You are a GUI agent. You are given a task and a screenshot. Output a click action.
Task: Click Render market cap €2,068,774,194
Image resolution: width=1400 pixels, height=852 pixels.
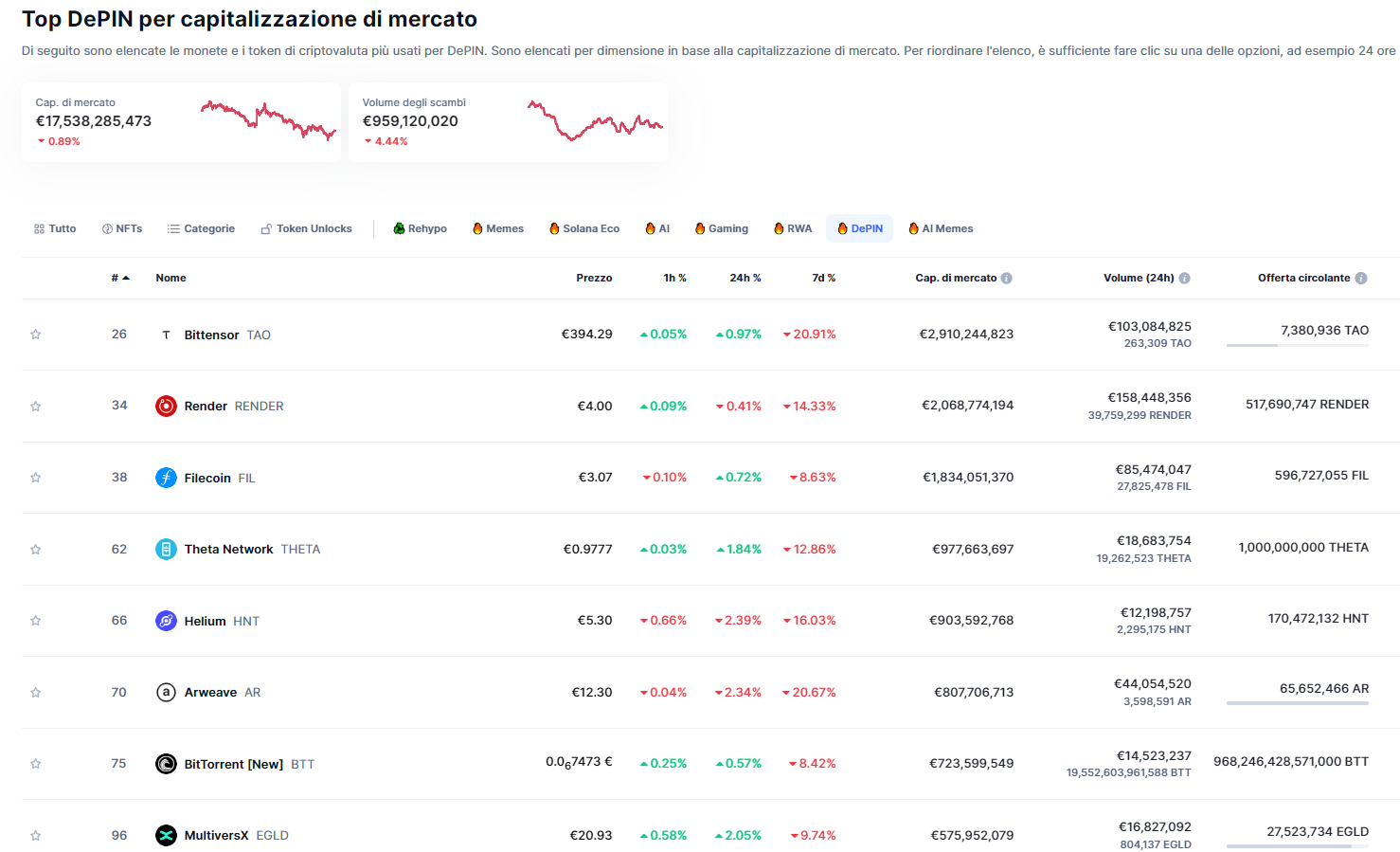(967, 406)
